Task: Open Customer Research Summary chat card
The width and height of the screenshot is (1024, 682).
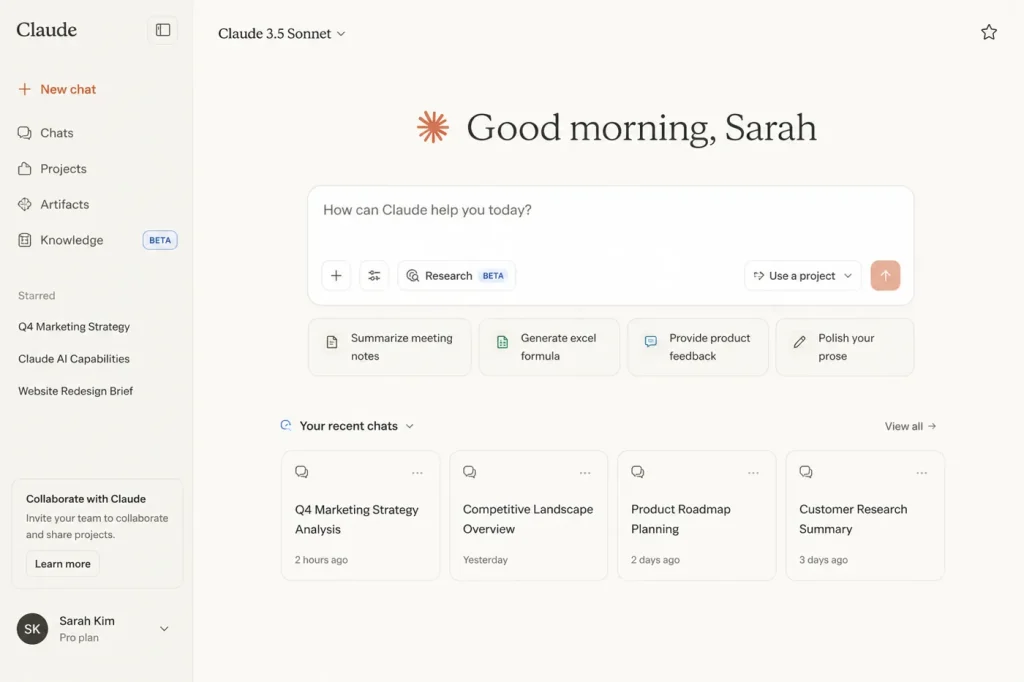Action: coord(865,515)
